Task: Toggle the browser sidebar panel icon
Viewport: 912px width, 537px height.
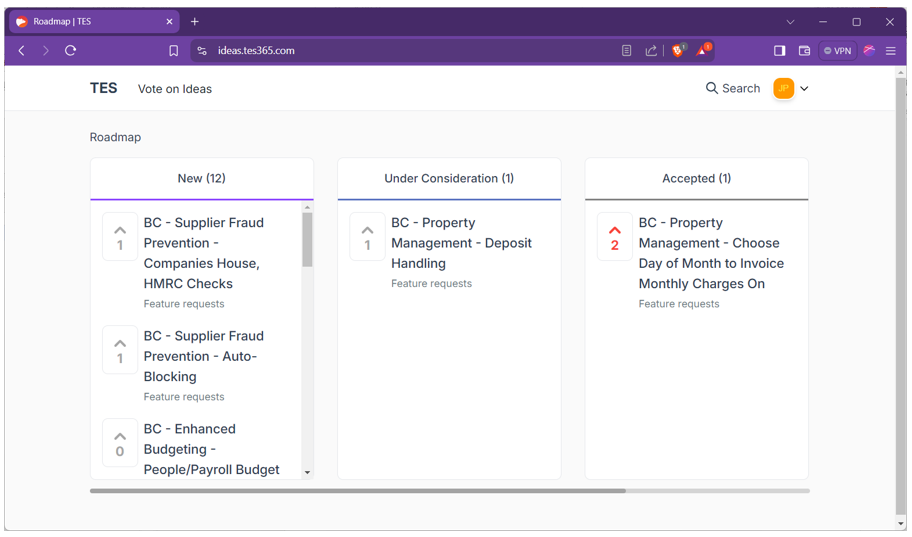Action: tap(779, 51)
